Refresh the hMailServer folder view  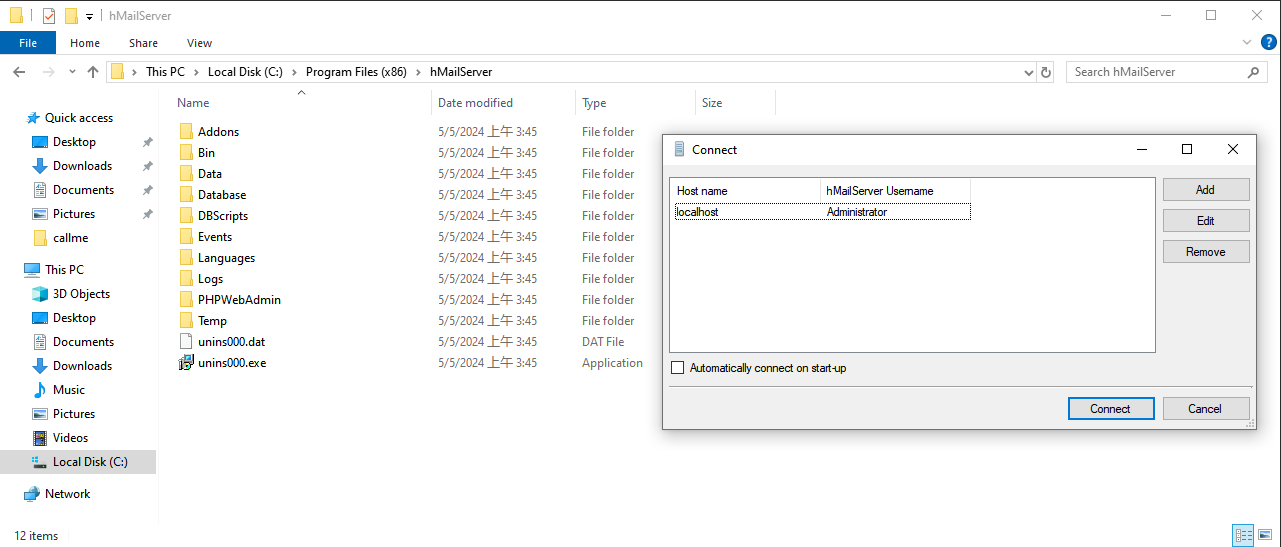click(x=1046, y=72)
